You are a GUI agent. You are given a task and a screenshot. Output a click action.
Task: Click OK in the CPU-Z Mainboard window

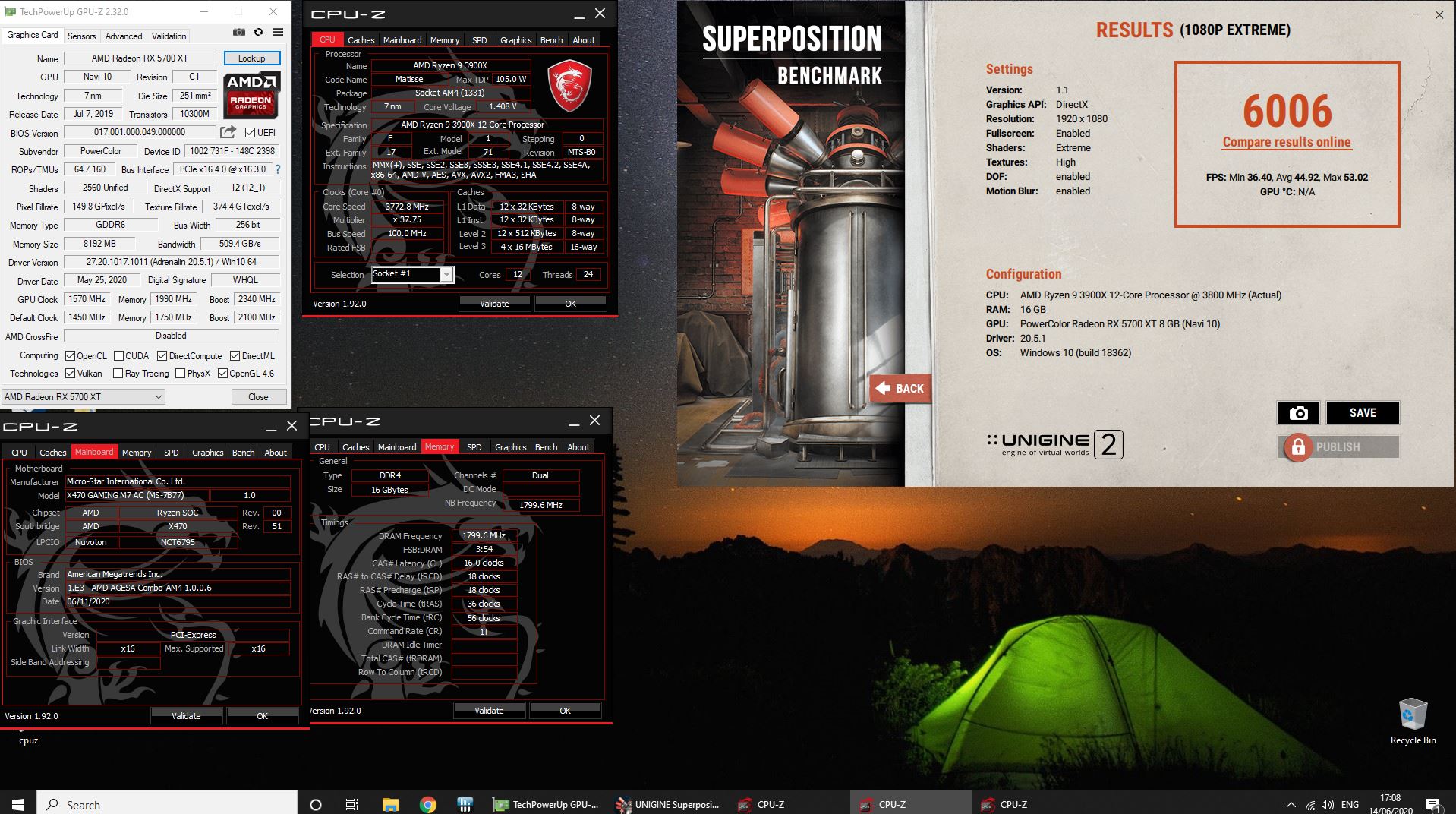point(262,715)
